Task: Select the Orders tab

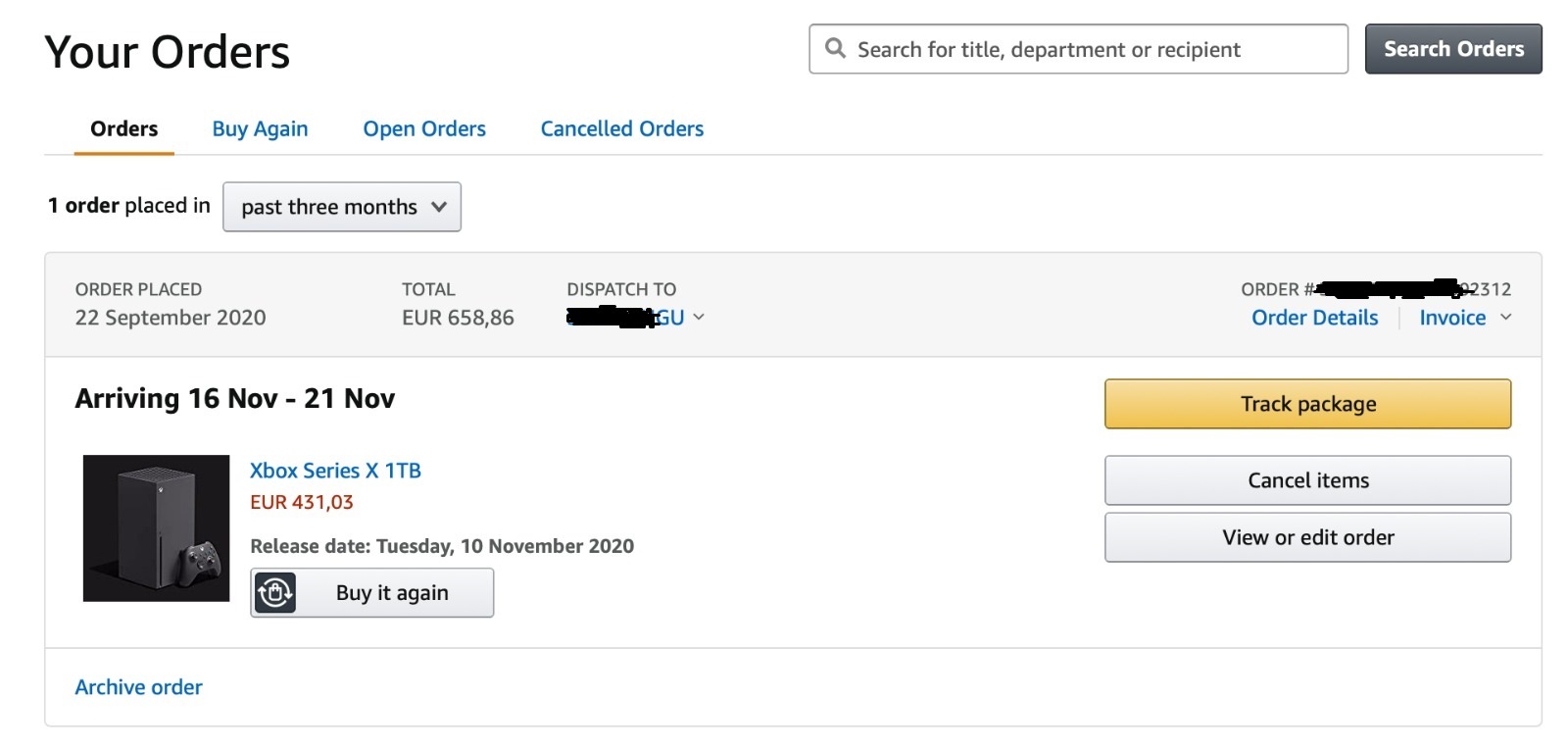Action: point(123,128)
